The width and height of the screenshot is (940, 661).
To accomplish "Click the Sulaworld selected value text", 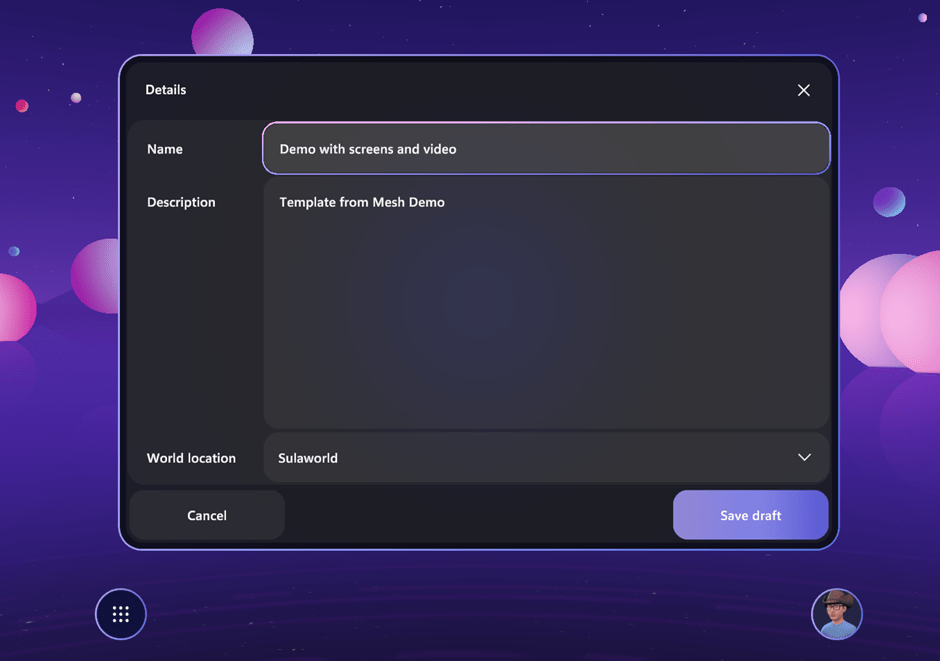I will [308, 458].
